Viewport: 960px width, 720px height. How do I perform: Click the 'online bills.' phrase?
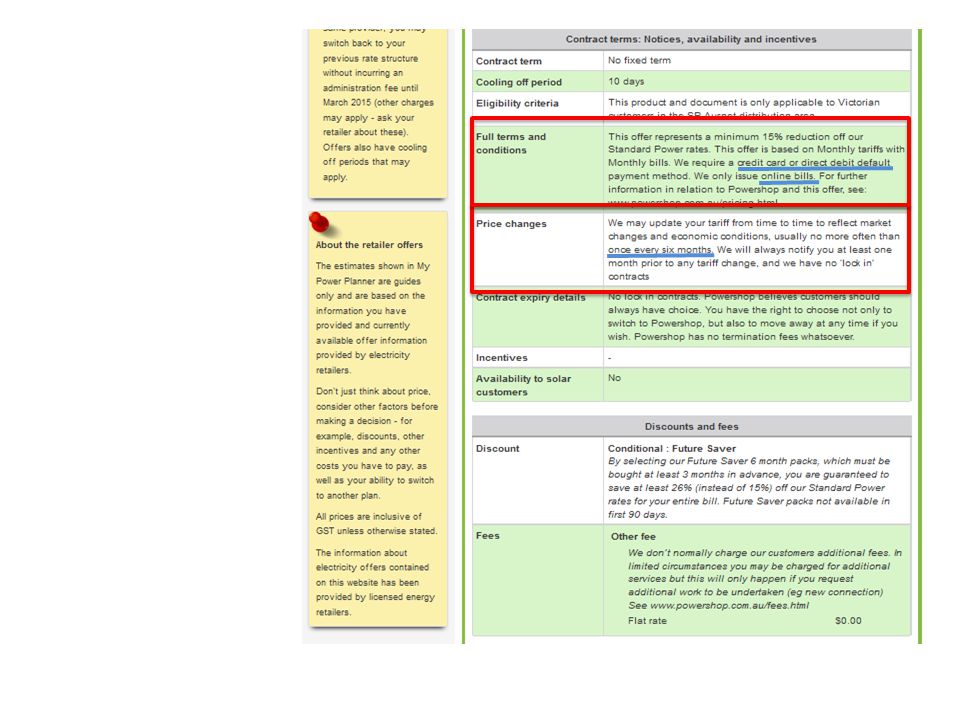tap(788, 176)
